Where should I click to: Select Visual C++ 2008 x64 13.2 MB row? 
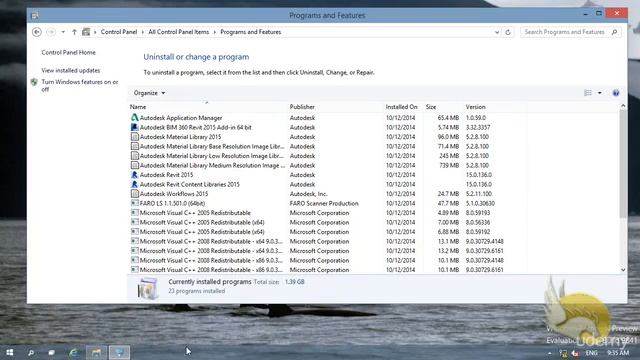328,251
